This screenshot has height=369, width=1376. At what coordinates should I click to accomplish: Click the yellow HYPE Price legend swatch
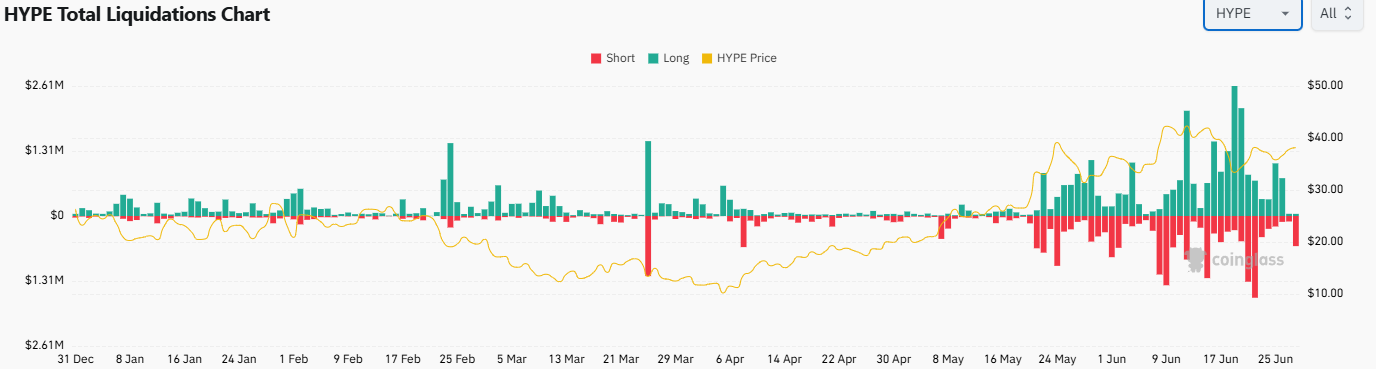pyautogui.click(x=706, y=58)
